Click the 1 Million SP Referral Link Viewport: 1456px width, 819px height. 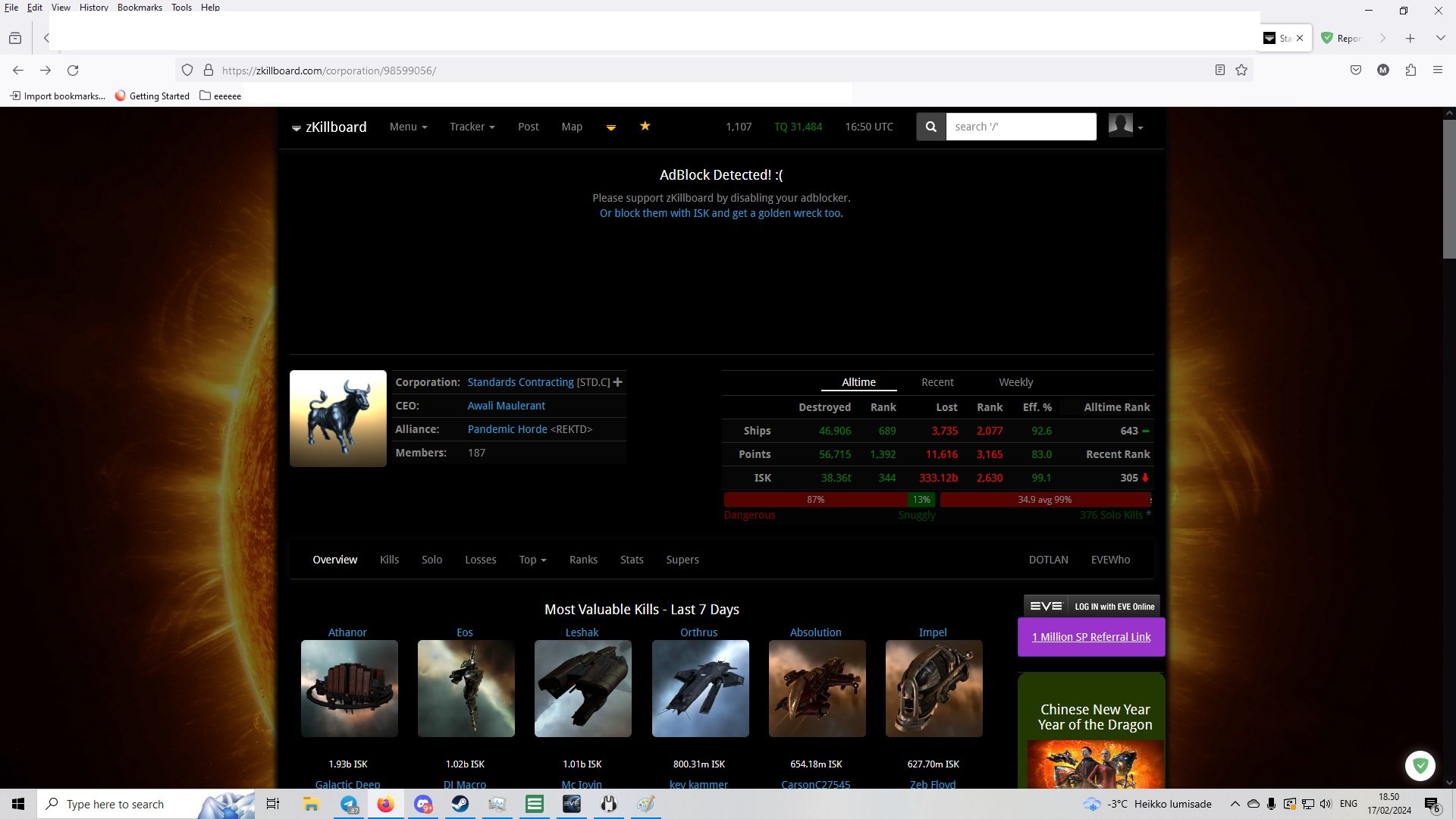click(1091, 637)
